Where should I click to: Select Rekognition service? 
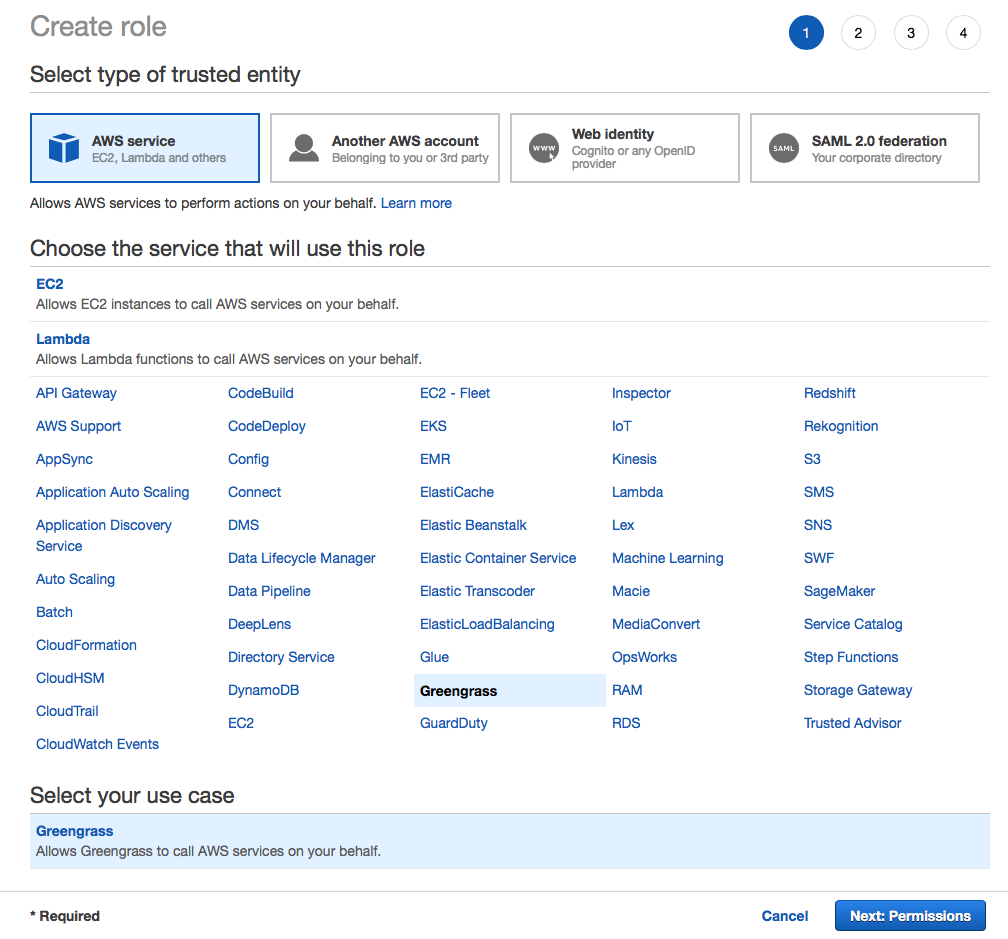(x=841, y=426)
